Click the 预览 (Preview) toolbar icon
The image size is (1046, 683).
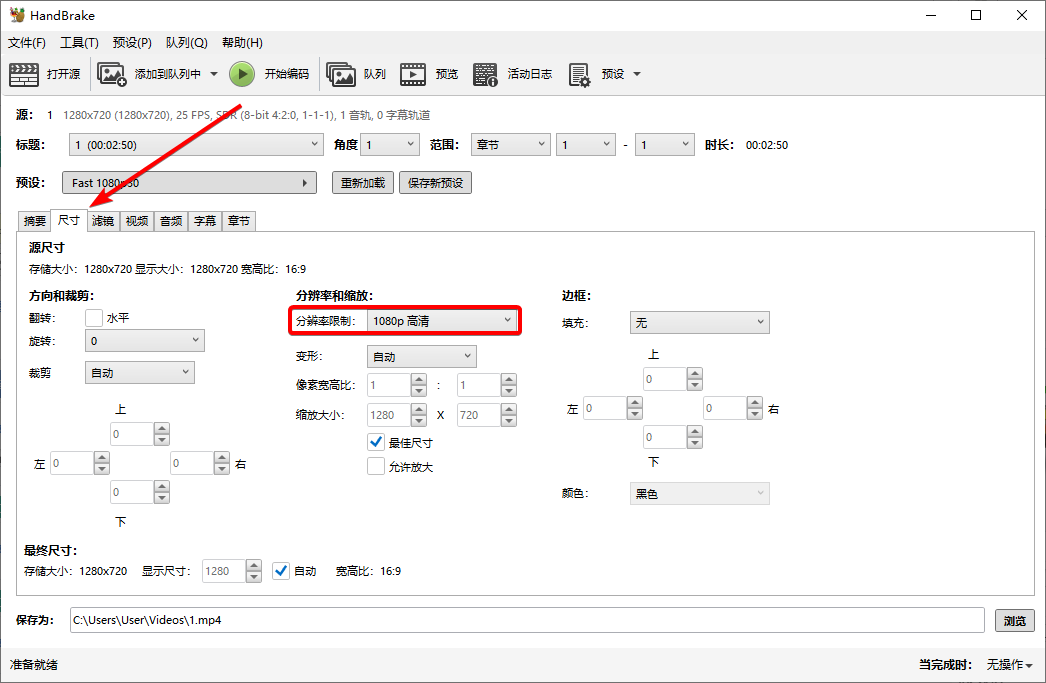pos(414,73)
